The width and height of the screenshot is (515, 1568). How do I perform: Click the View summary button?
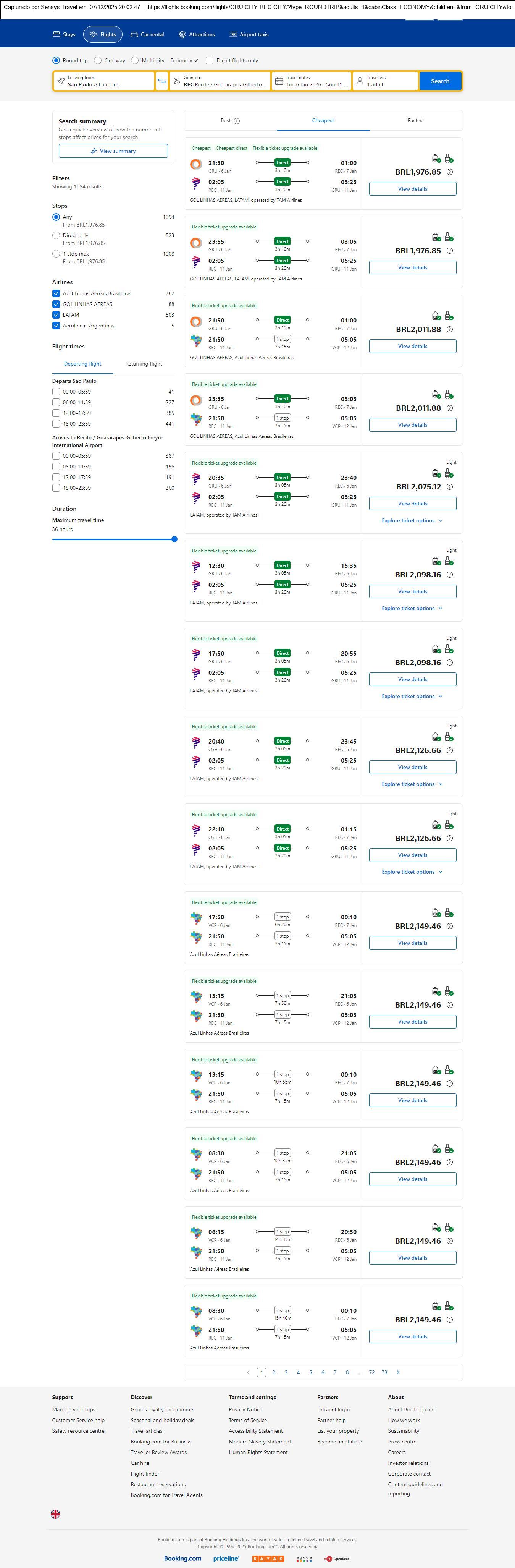click(113, 151)
